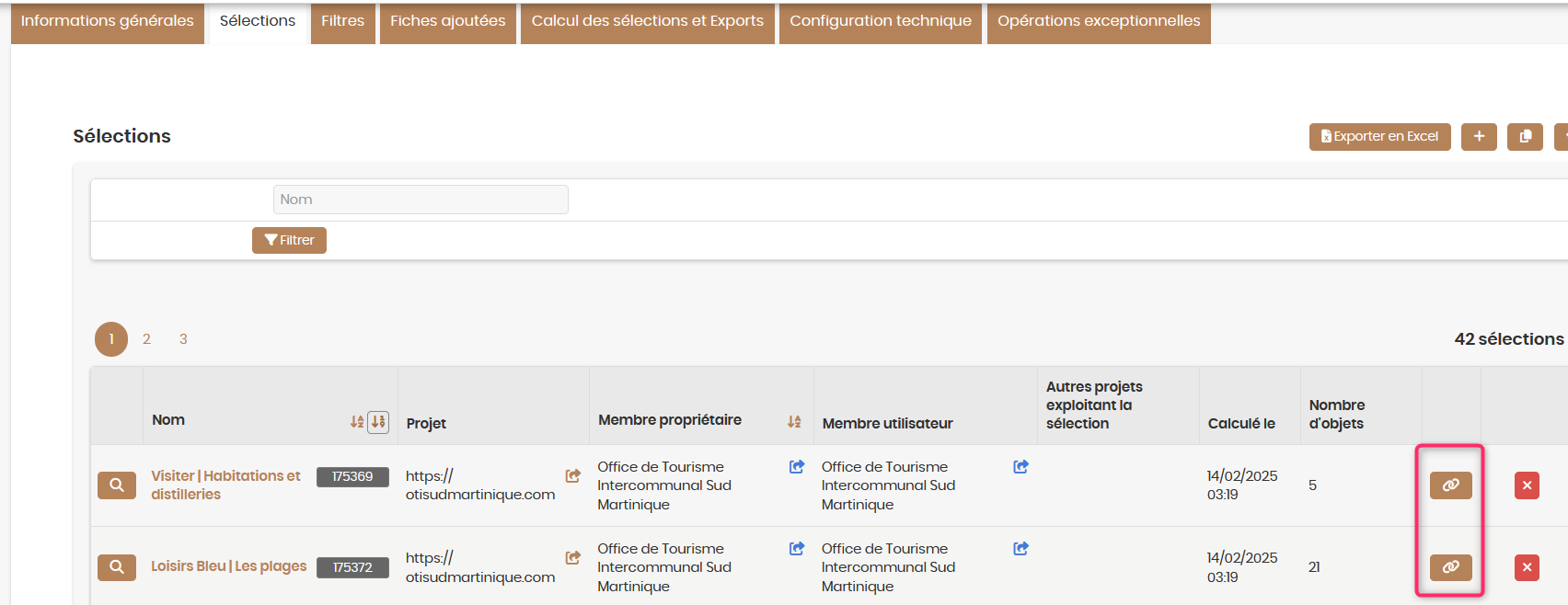
Task: Click the Exporter en Excel button
Action: (1379, 136)
